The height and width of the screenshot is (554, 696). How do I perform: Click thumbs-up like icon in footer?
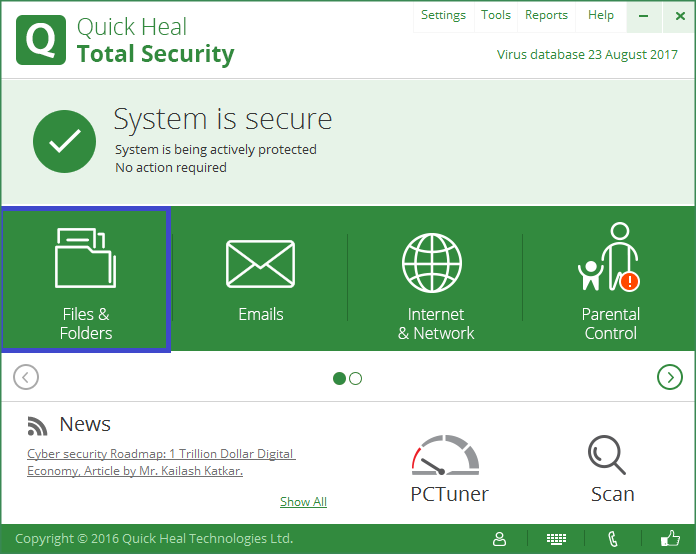670,538
